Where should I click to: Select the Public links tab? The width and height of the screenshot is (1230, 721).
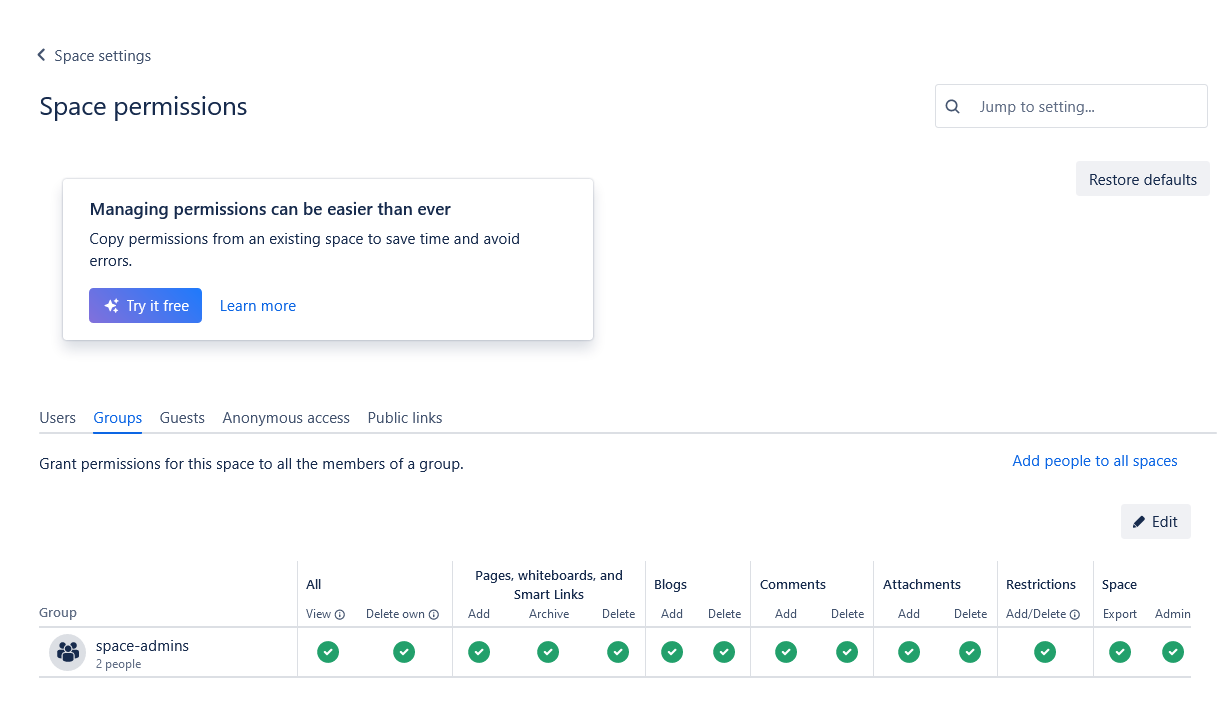point(405,418)
